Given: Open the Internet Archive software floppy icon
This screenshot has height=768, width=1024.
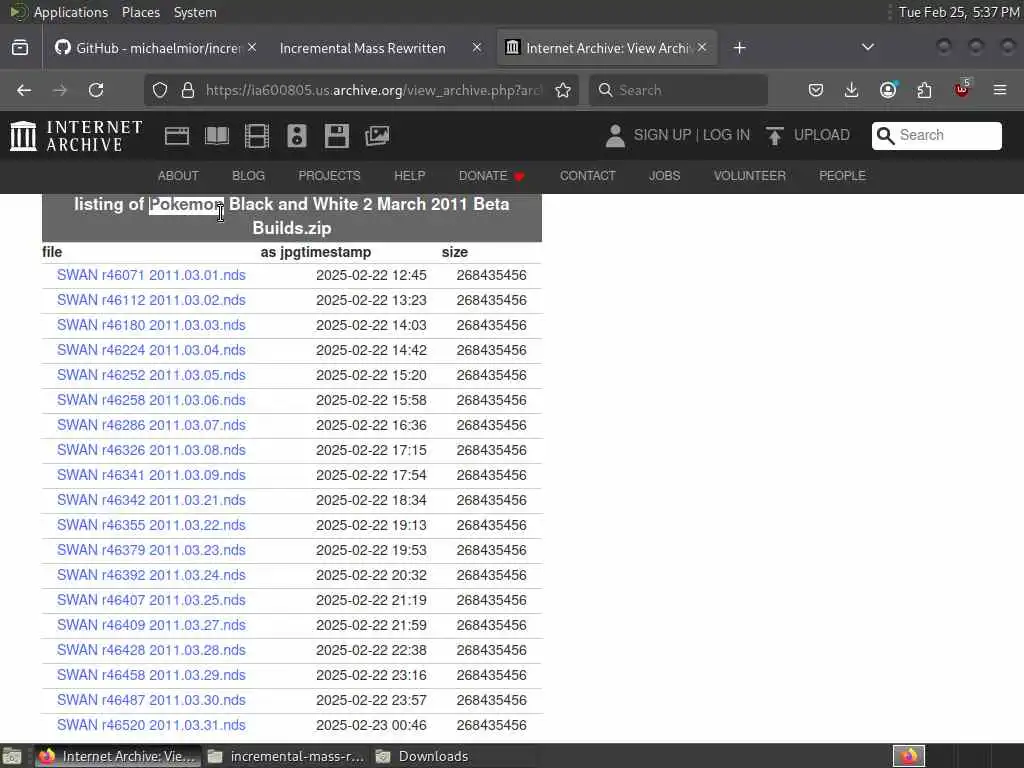Looking at the screenshot, I should coord(337,136).
